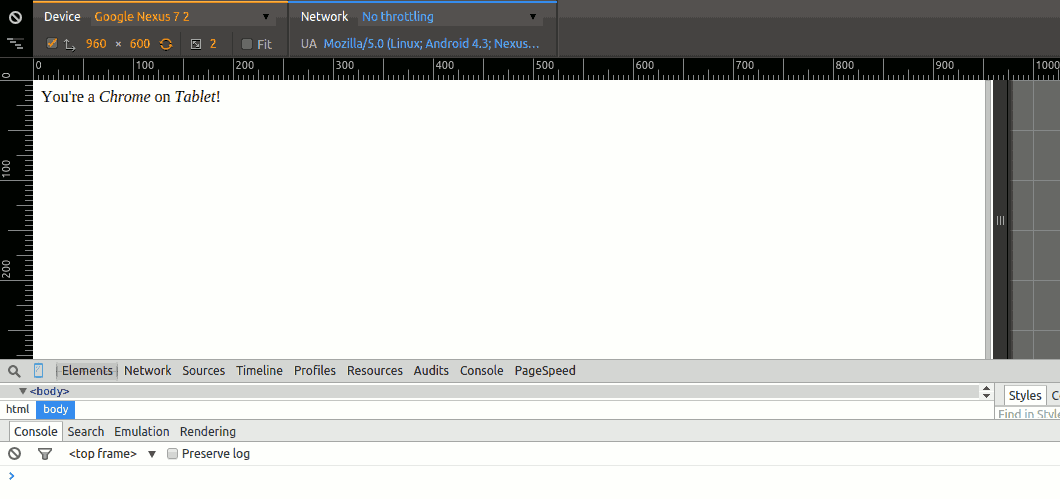The image size is (1060, 499).
Task: Collapse the body element tree node
Action: point(23,391)
